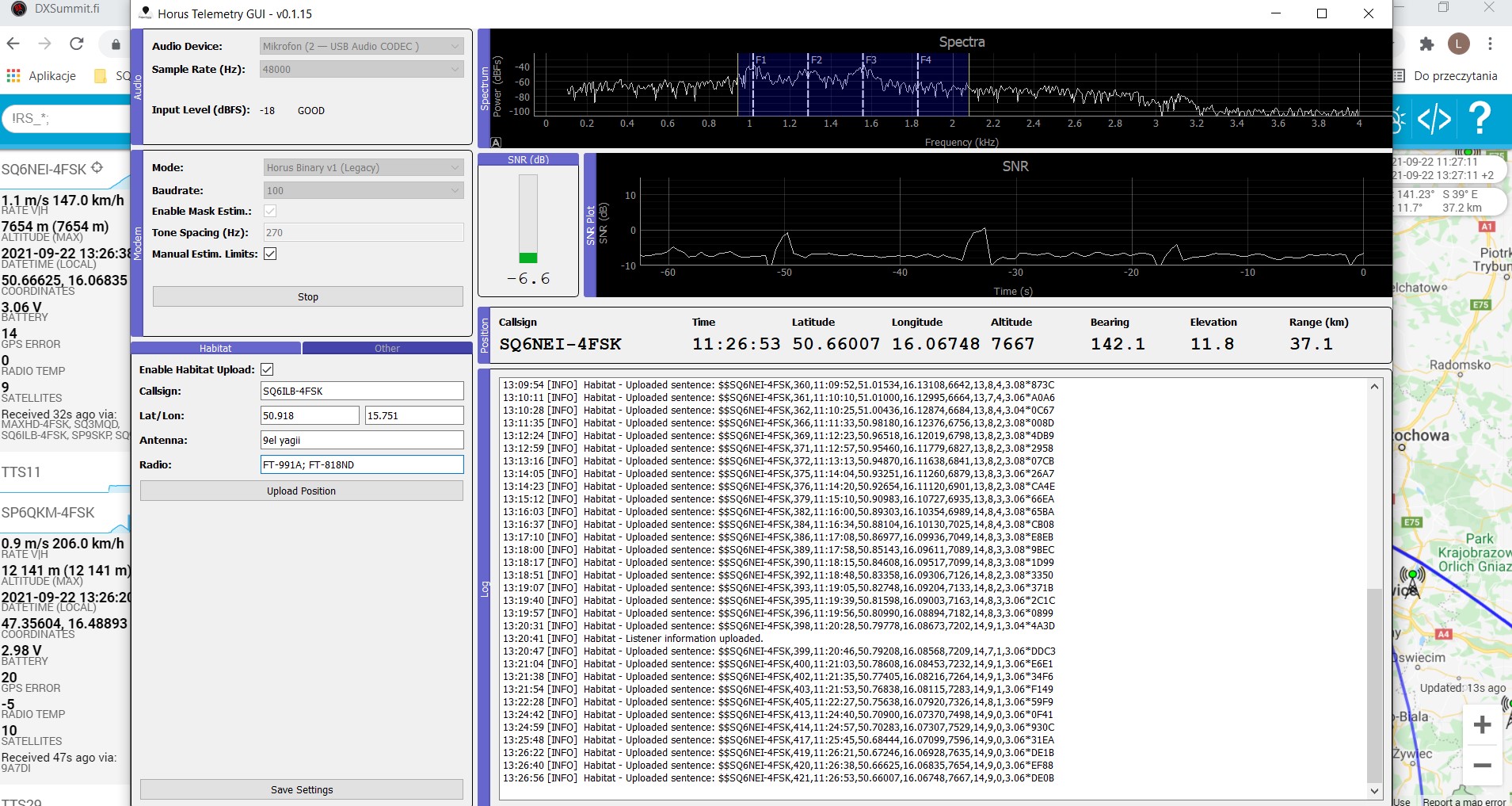The height and width of the screenshot is (806, 1512).
Task: Open the Audio Device dropdown
Action: (x=362, y=47)
